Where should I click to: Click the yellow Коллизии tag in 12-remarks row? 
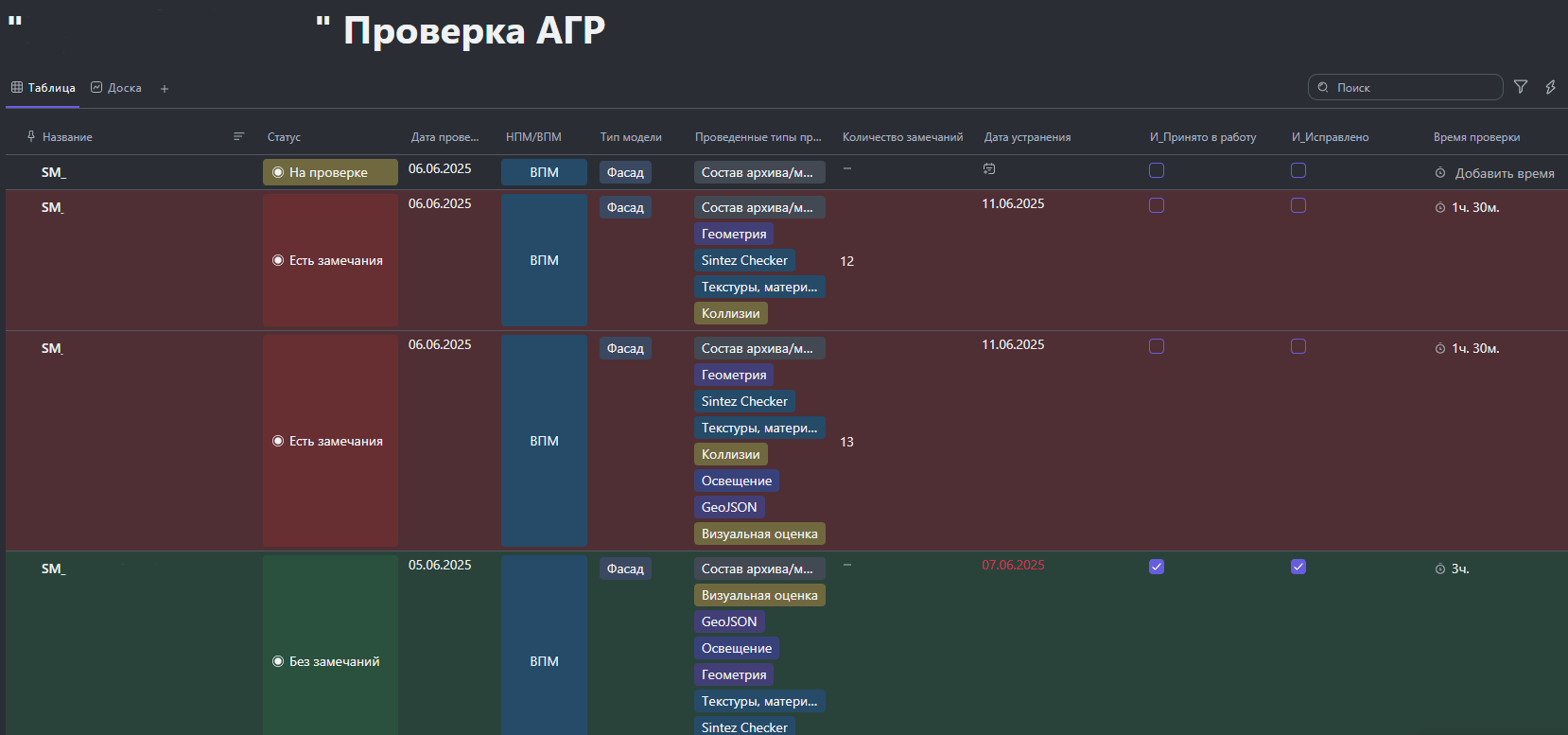point(730,313)
